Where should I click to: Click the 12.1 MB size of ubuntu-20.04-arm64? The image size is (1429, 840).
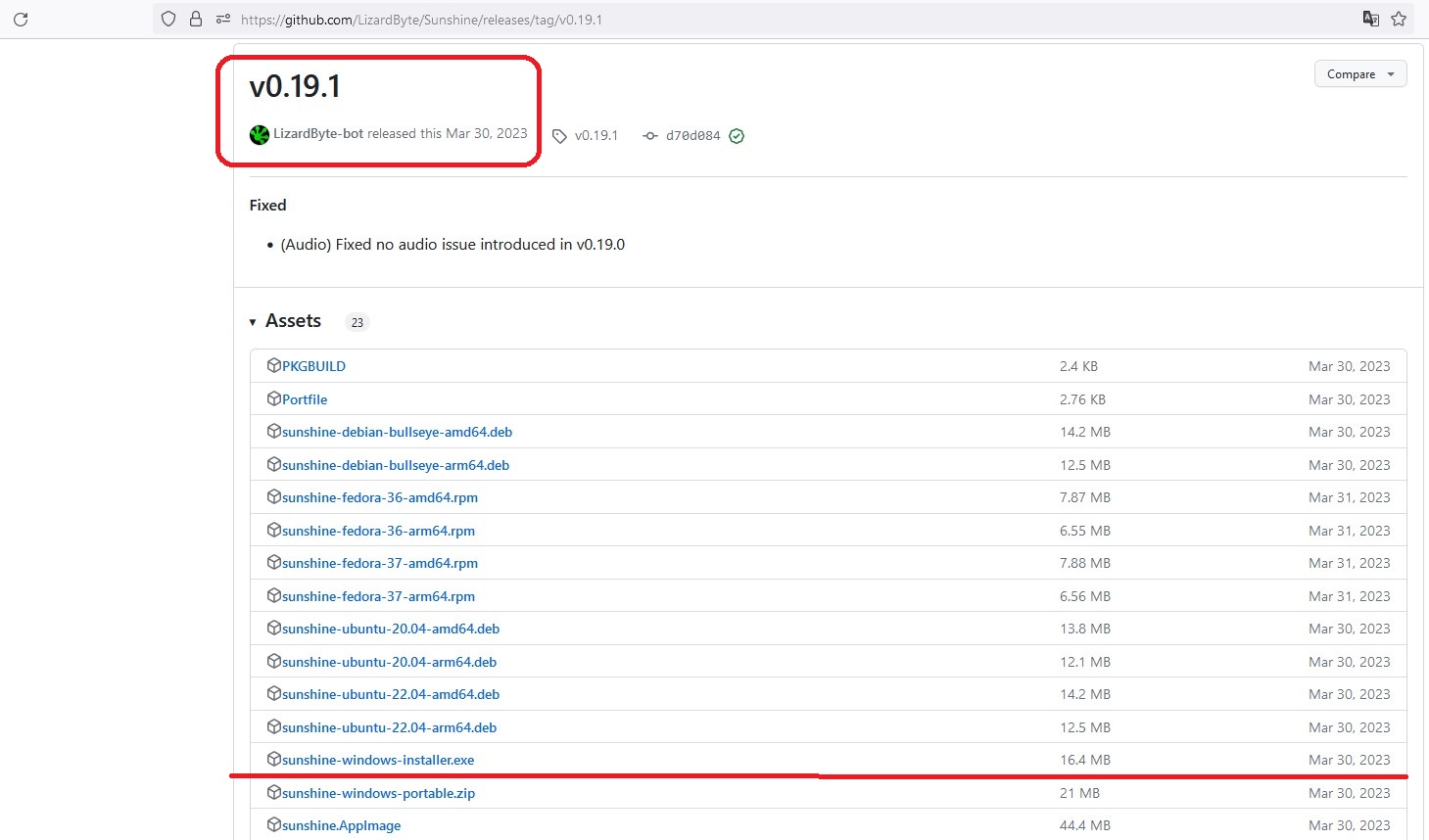click(x=1085, y=662)
